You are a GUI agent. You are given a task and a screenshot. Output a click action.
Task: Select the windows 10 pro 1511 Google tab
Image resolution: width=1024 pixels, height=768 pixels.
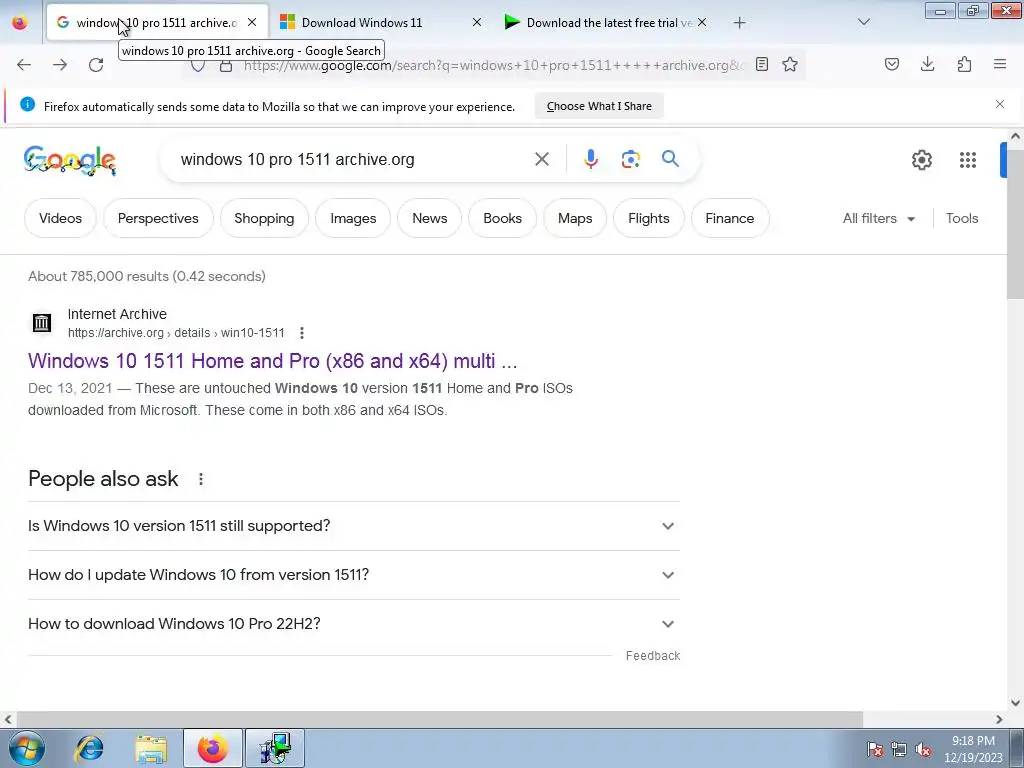point(157,23)
